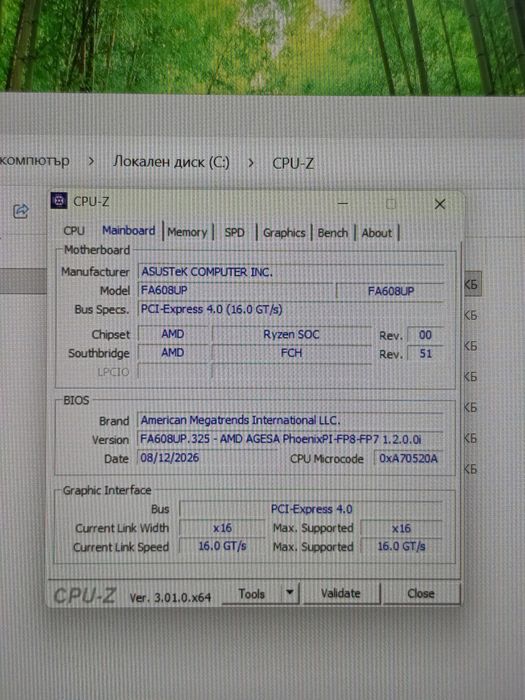The image size is (525, 700).
Task: Click the Southbridge 'FCH' field
Action: [291, 354]
